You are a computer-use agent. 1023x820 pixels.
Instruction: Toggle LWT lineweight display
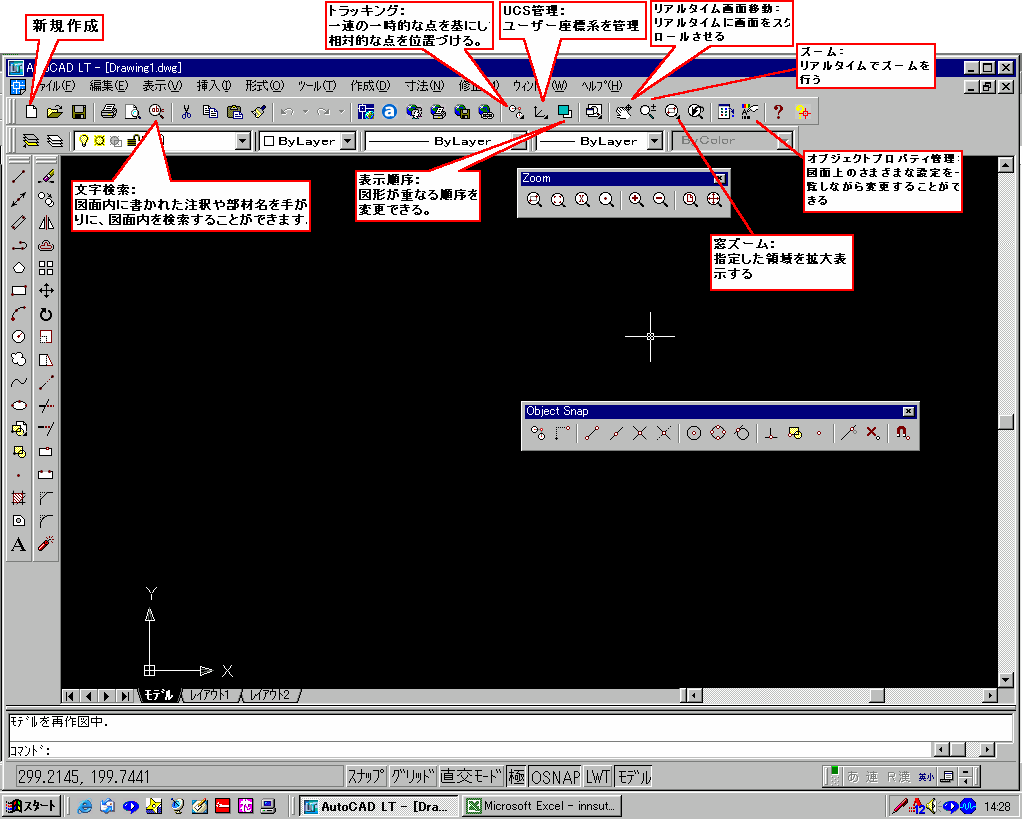point(598,776)
